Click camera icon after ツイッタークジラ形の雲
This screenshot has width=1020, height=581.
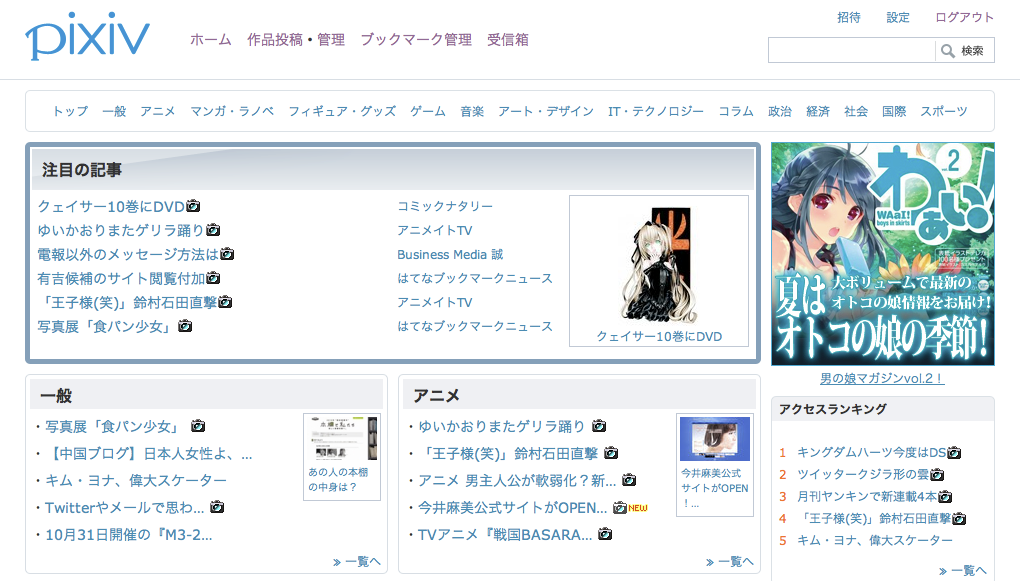pos(937,474)
